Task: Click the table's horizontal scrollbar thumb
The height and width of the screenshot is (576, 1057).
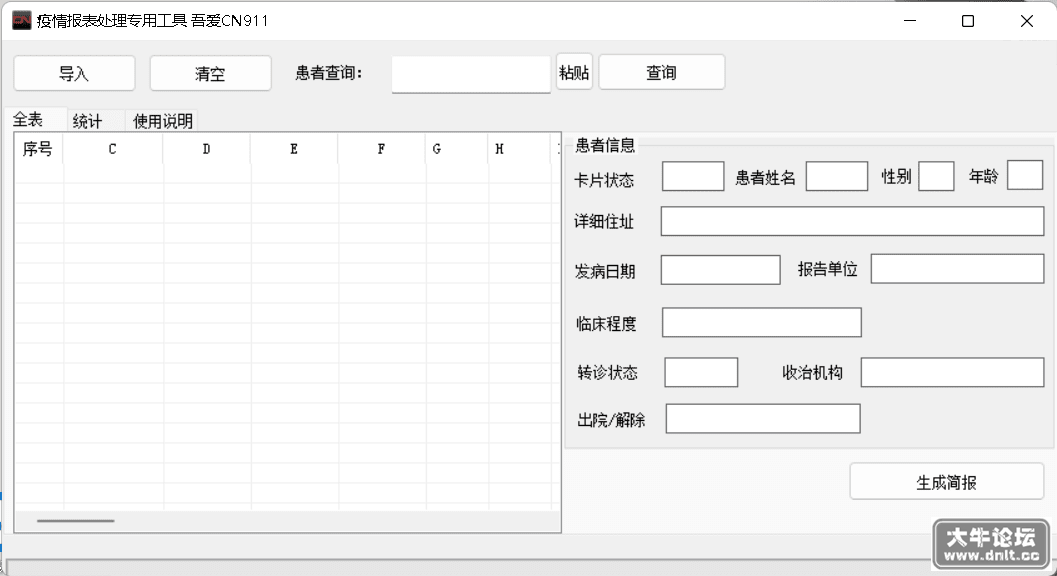Action: tap(76, 521)
